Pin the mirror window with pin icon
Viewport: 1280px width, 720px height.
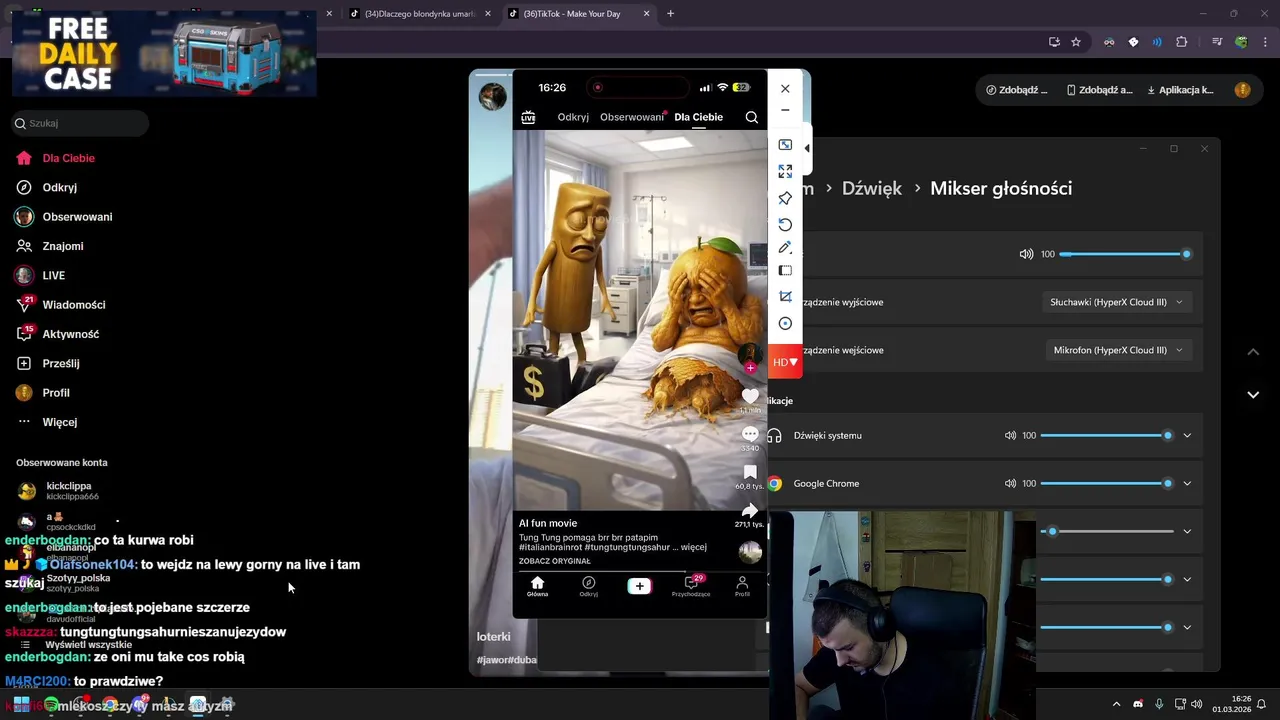click(785, 198)
